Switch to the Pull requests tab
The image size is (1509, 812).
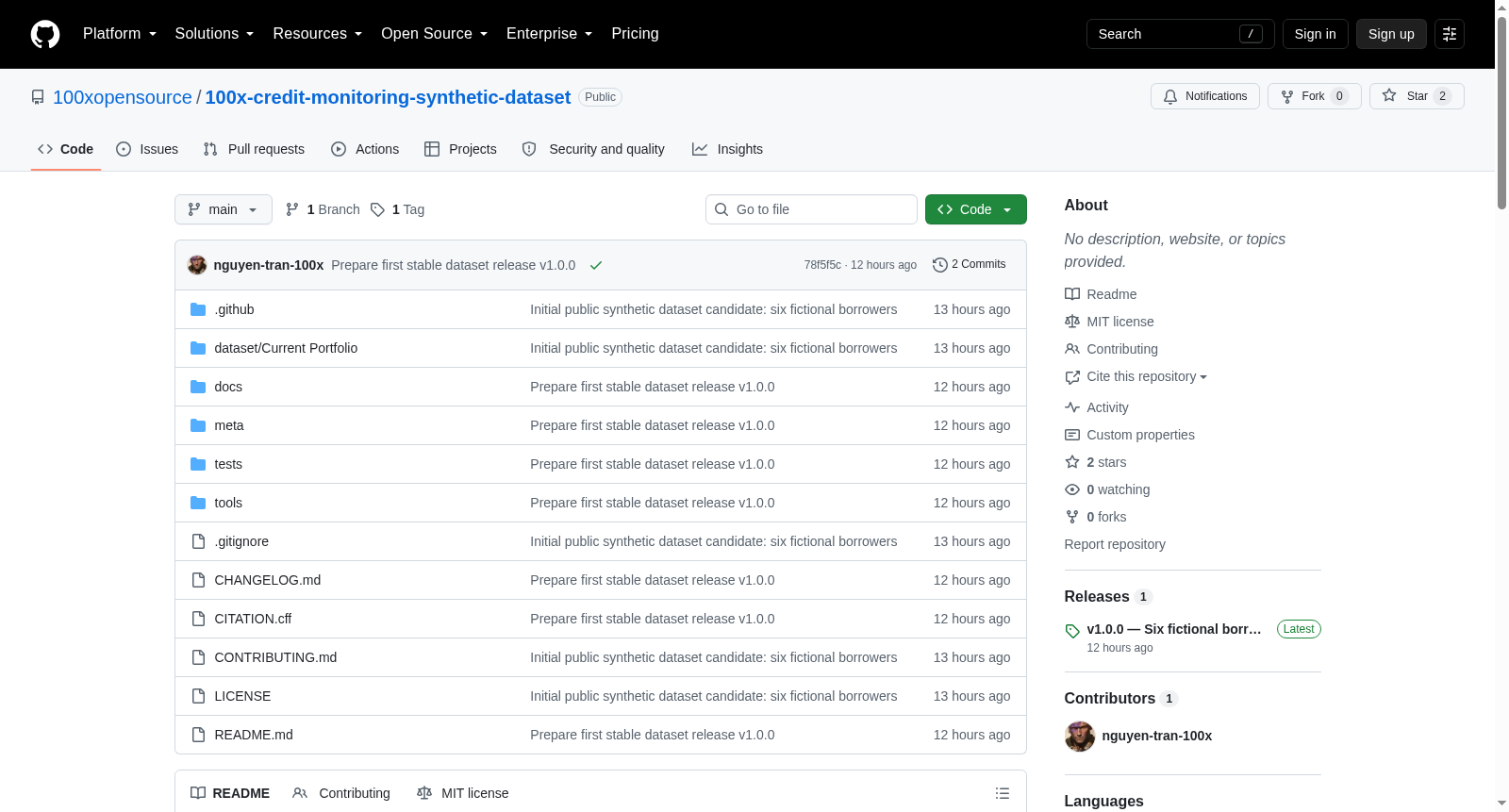[x=254, y=149]
